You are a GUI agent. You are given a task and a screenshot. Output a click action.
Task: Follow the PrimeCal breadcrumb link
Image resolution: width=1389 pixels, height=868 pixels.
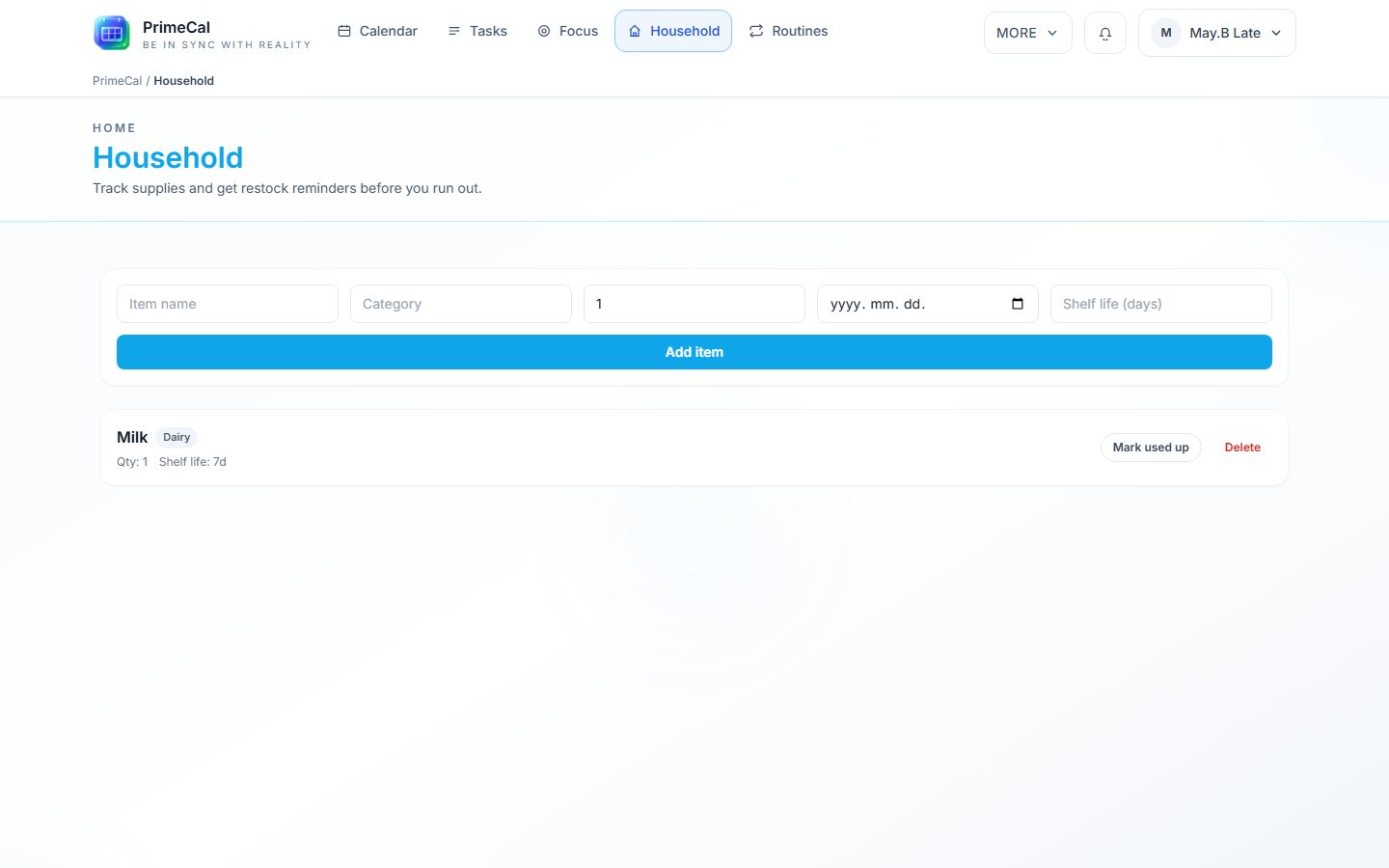click(x=117, y=81)
